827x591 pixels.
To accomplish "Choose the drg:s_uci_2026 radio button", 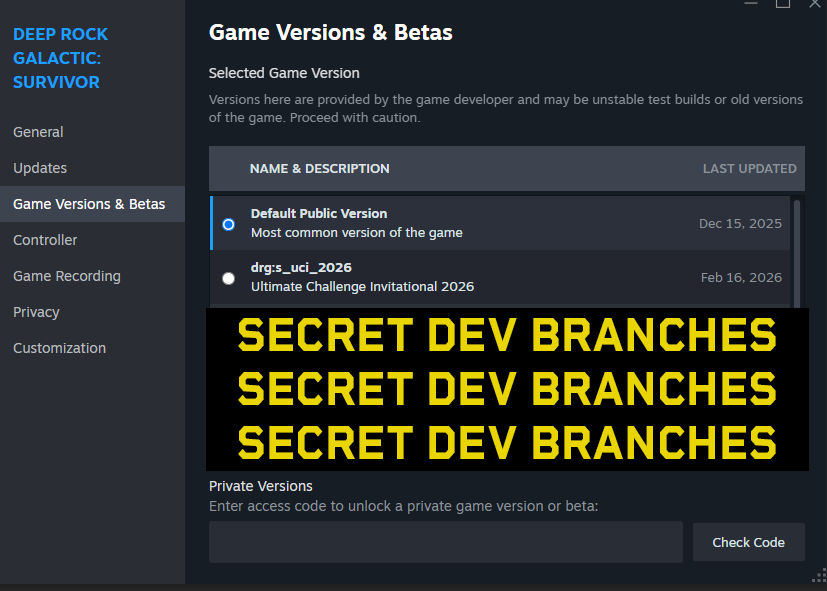I will pyautogui.click(x=229, y=278).
